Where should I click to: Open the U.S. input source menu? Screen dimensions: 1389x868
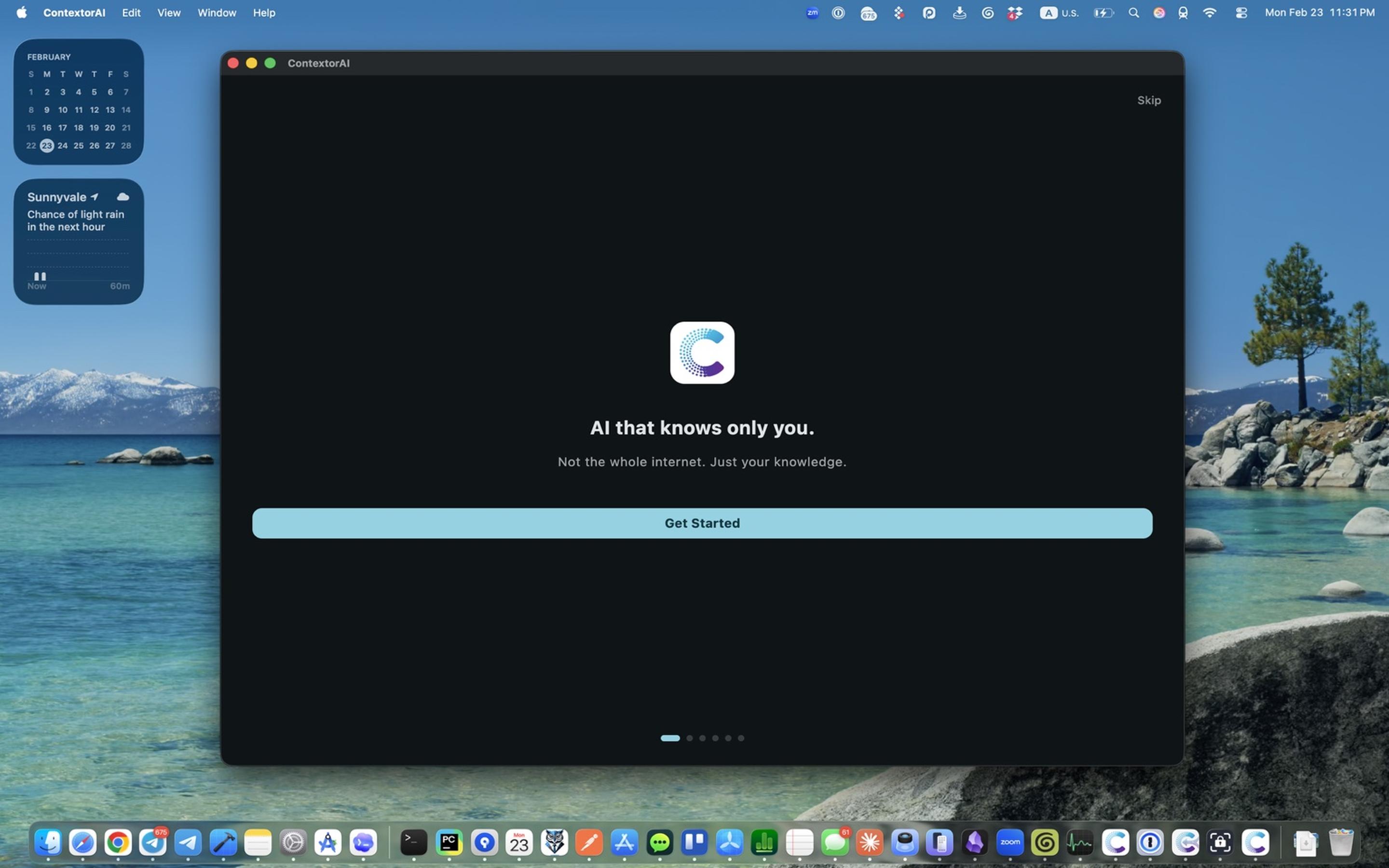click(1059, 13)
